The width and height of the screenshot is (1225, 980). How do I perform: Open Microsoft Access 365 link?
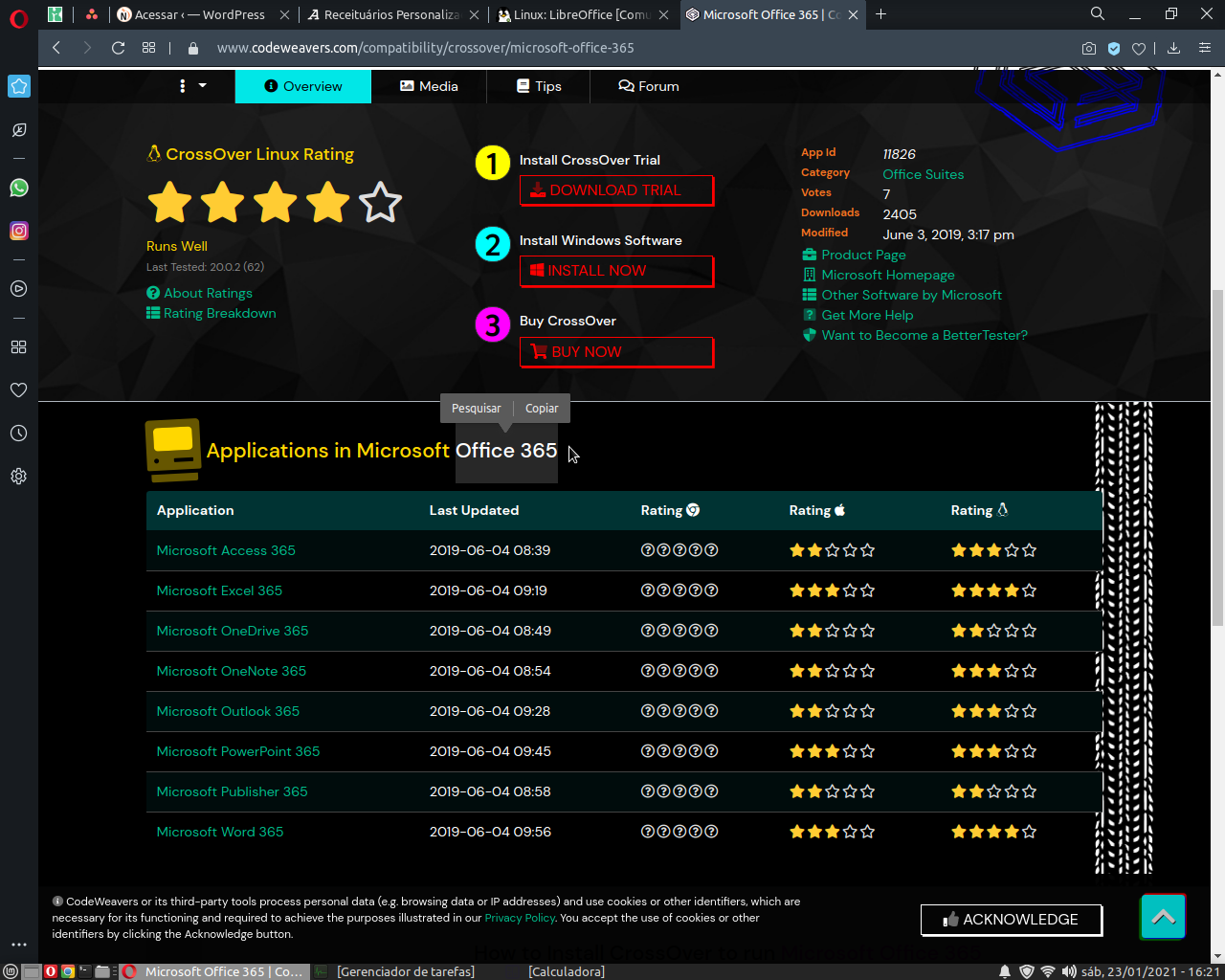click(226, 550)
